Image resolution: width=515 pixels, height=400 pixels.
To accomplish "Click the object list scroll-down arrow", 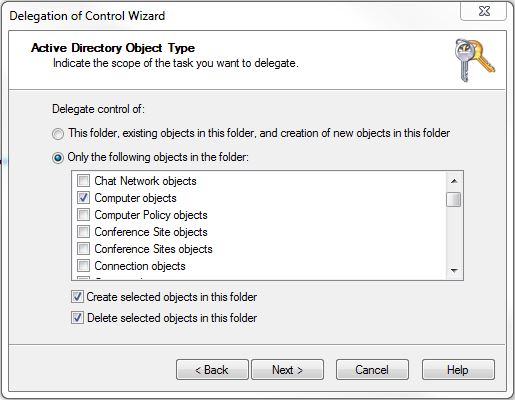I will (454, 270).
